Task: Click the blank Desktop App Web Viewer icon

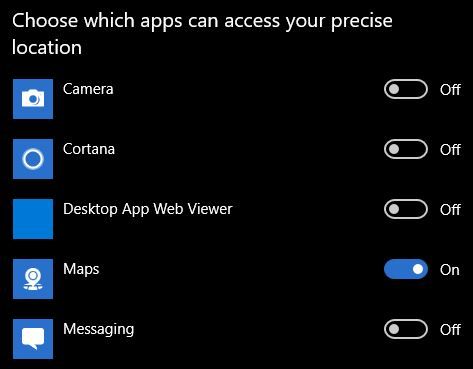Action: click(33, 219)
